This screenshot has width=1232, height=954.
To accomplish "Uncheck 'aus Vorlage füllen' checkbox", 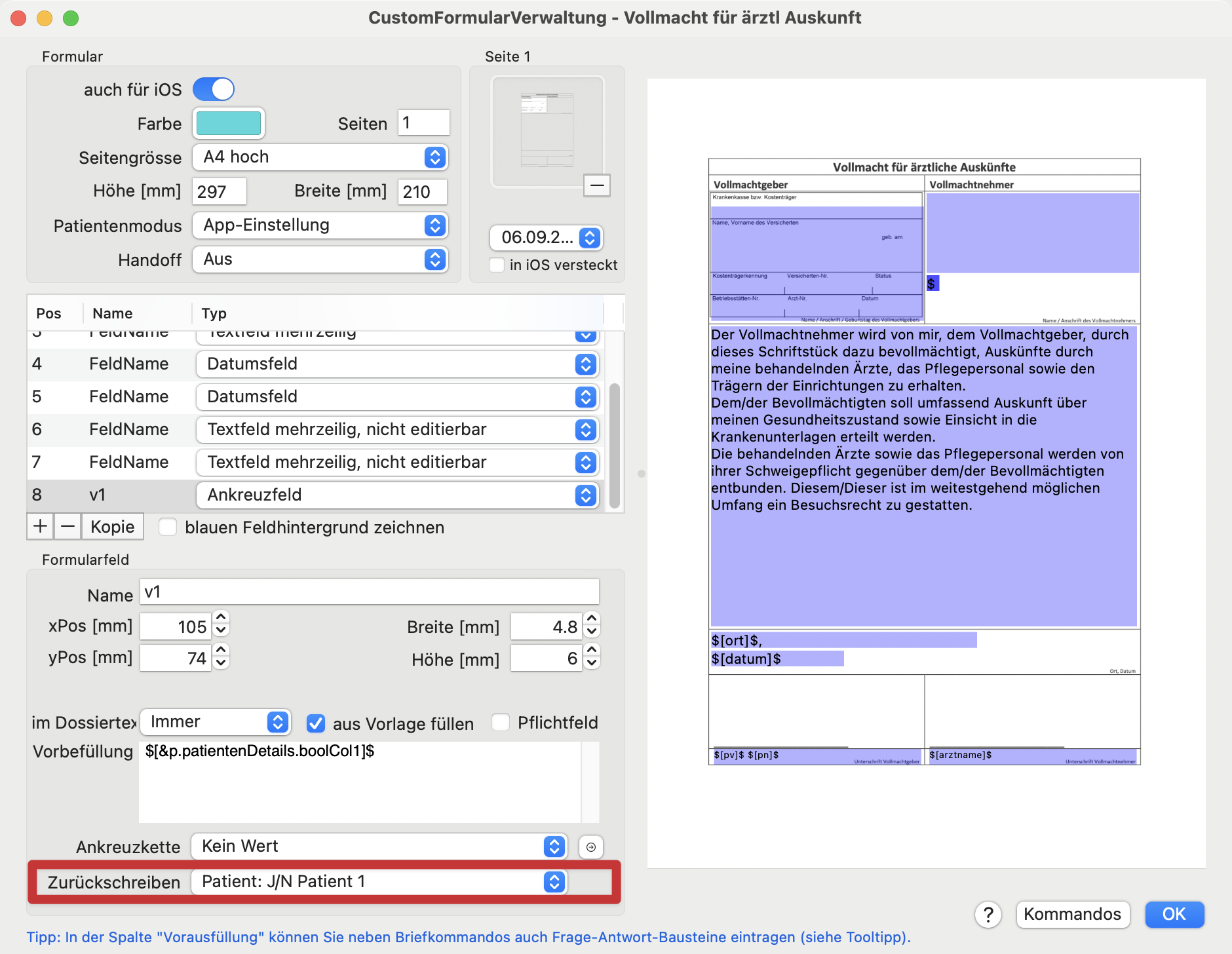I will [316, 723].
